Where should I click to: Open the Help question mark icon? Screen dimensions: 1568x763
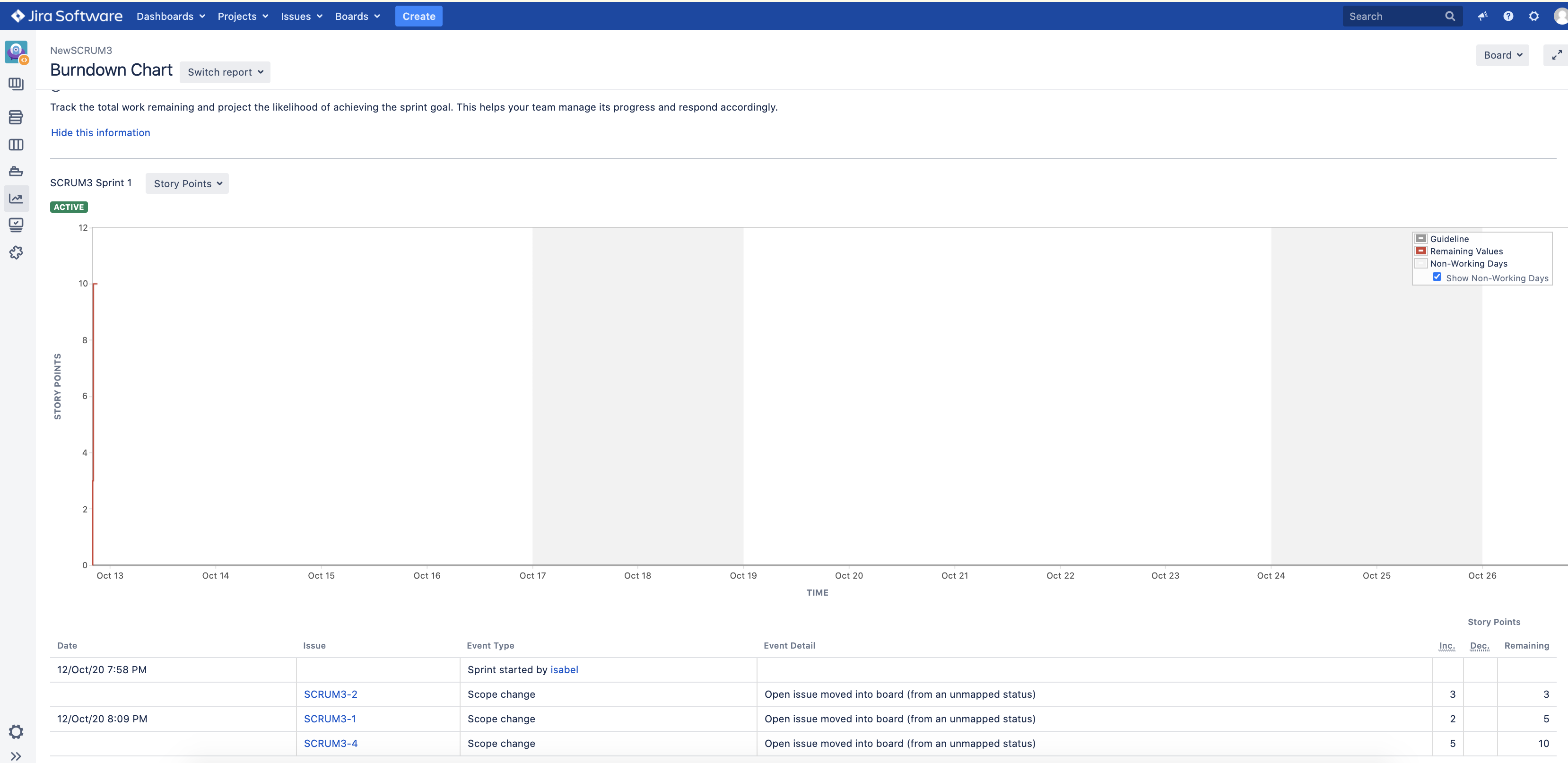(x=1508, y=17)
